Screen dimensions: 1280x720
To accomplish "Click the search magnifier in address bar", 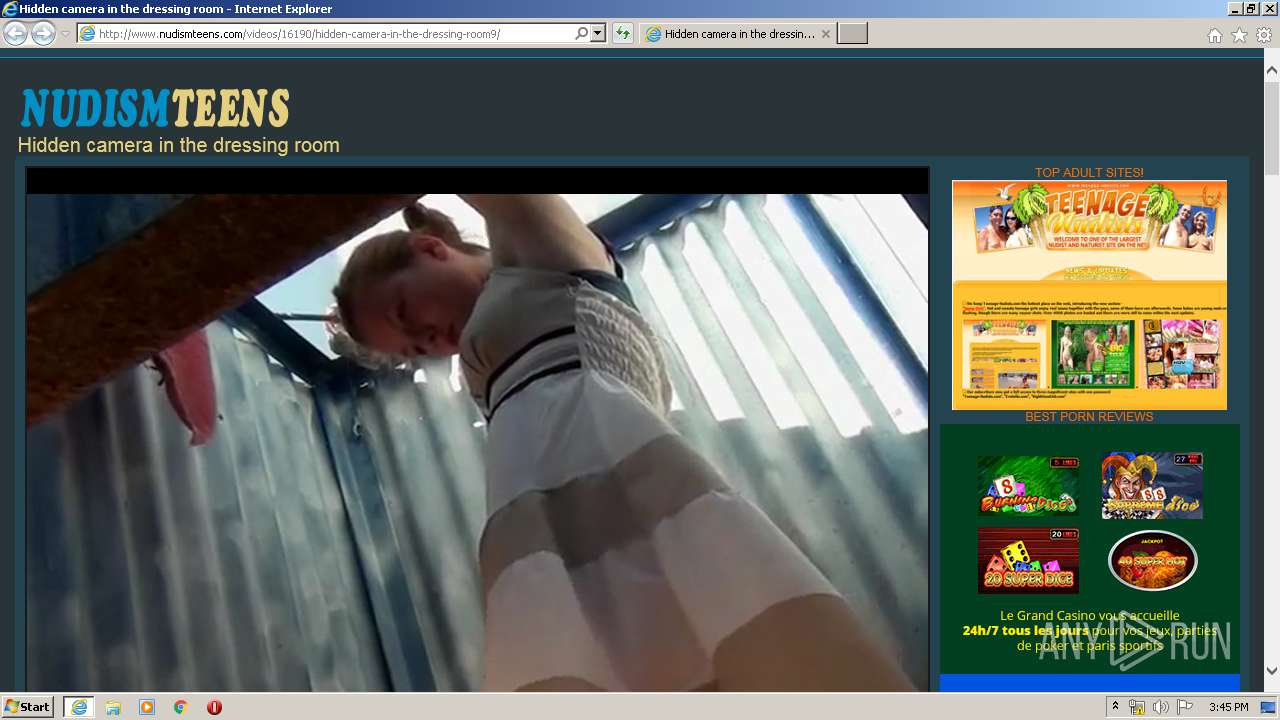I will point(582,34).
